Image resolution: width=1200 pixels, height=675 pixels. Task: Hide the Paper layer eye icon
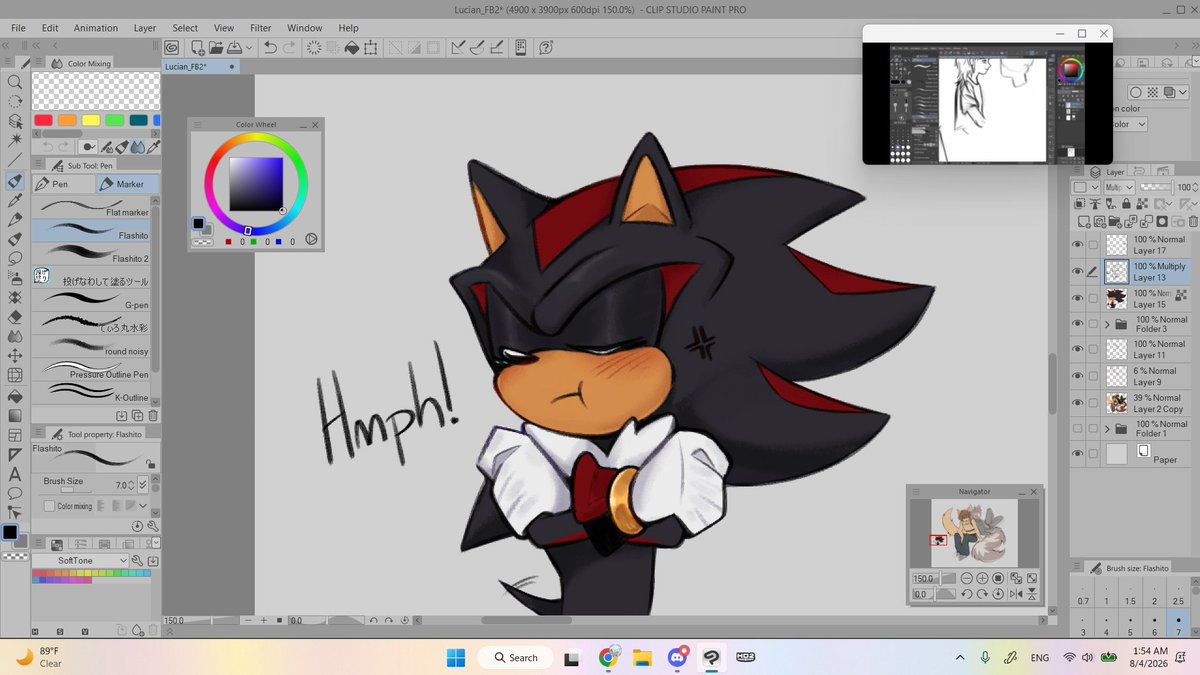click(1078, 454)
